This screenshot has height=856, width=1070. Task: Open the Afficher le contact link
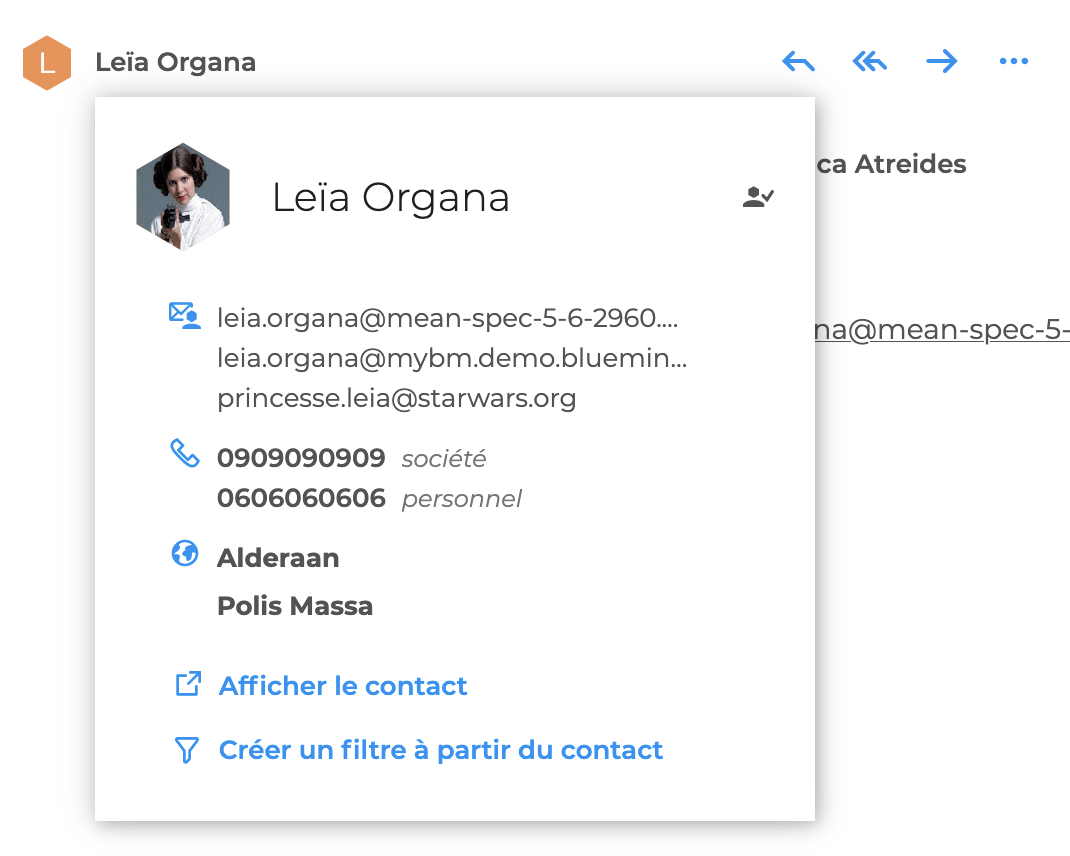point(343,686)
